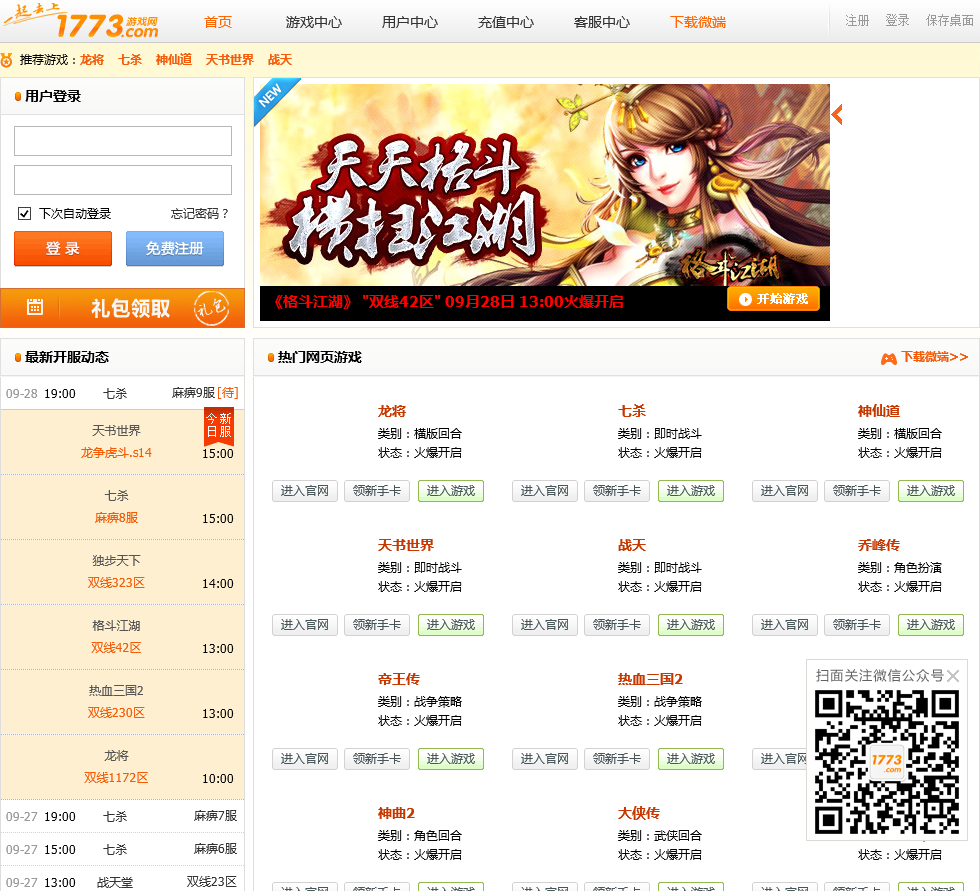Click server link 双线230区
Screen dimensions: 980x891
(x=116, y=713)
